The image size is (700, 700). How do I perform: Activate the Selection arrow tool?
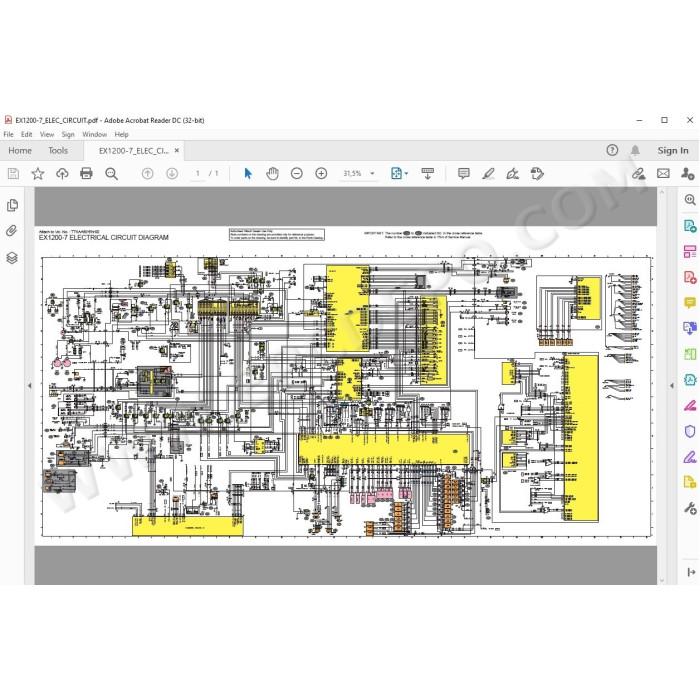(248, 174)
